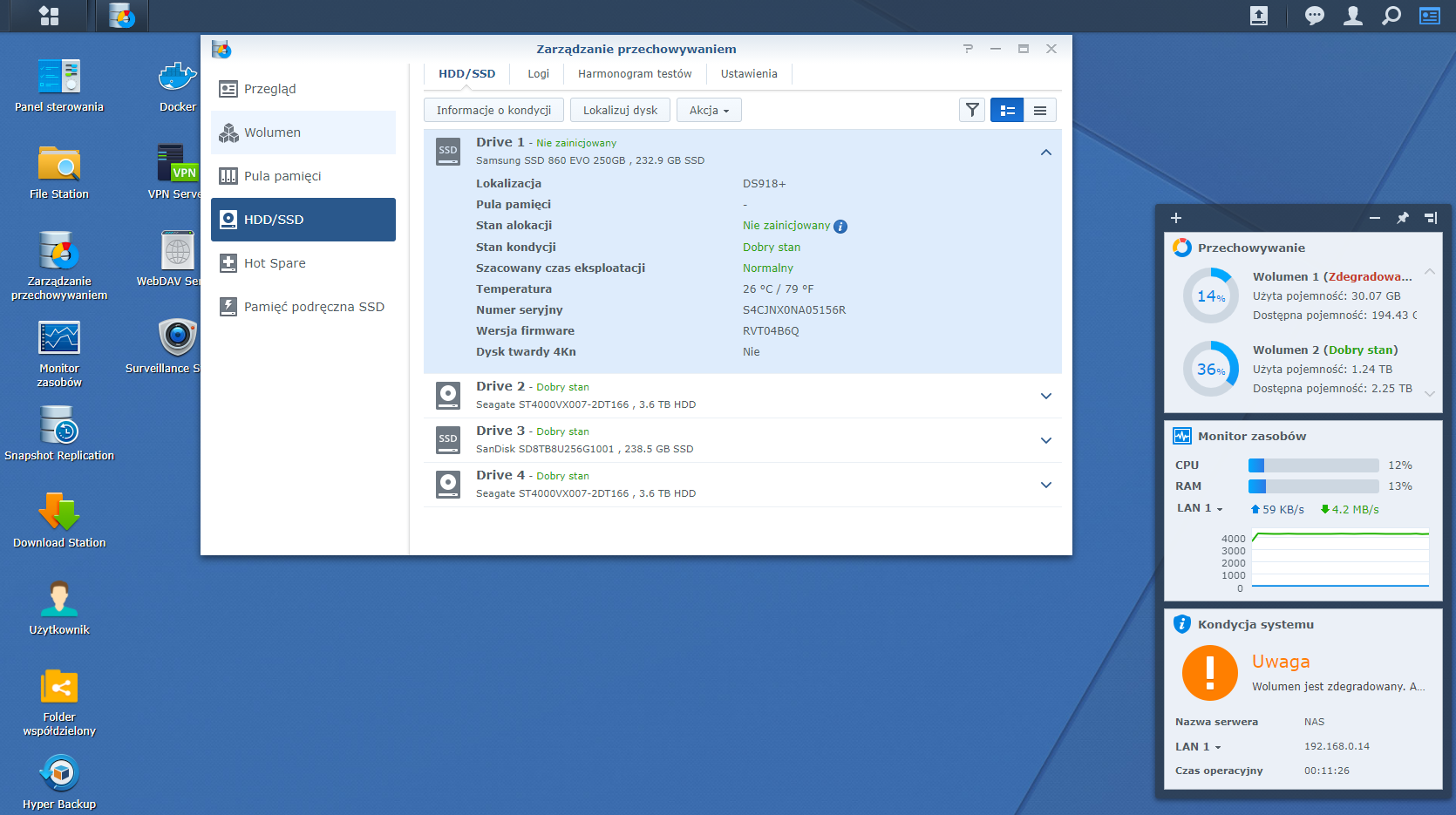Screen dimensions: 1456x815
Task: Select the Drive 2 Seagate row
Action: [743, 396]
